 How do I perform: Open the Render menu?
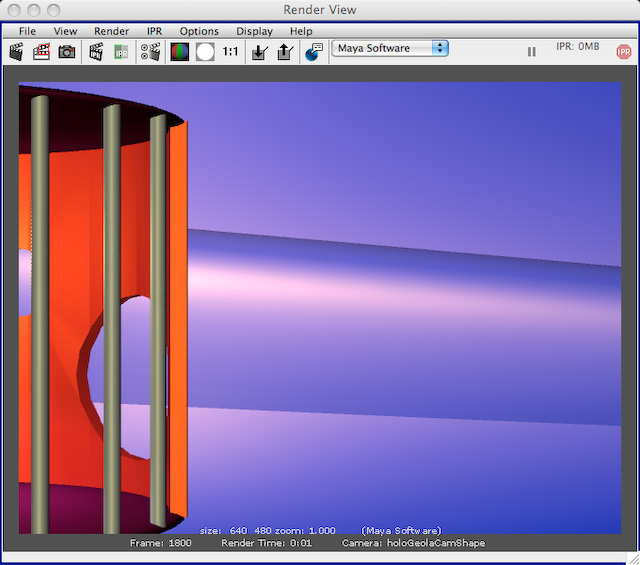point(111,31)
